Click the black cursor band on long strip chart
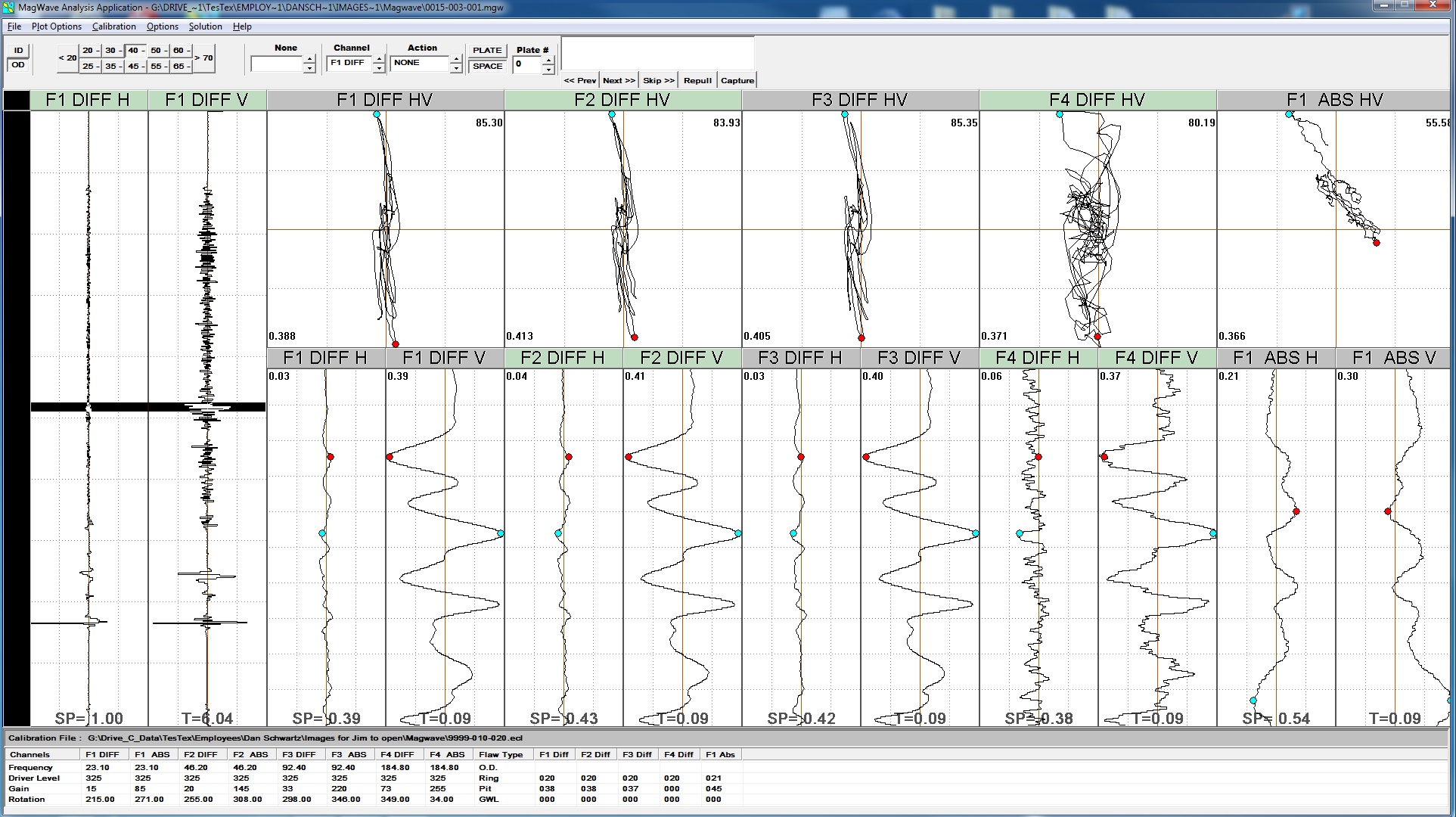Image resolution: width=1456 pixels, height=817 pixels. point(148,407)
